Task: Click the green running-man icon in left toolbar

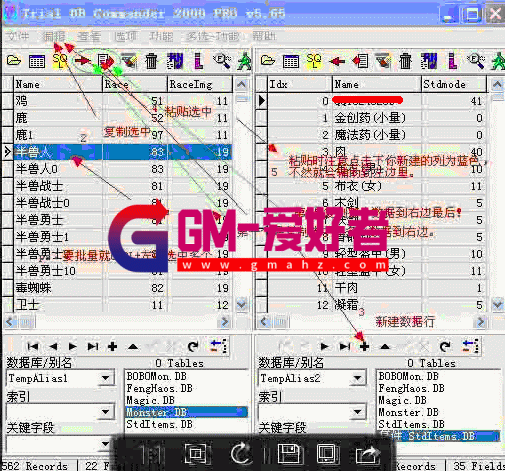Action: coord(244,61)
